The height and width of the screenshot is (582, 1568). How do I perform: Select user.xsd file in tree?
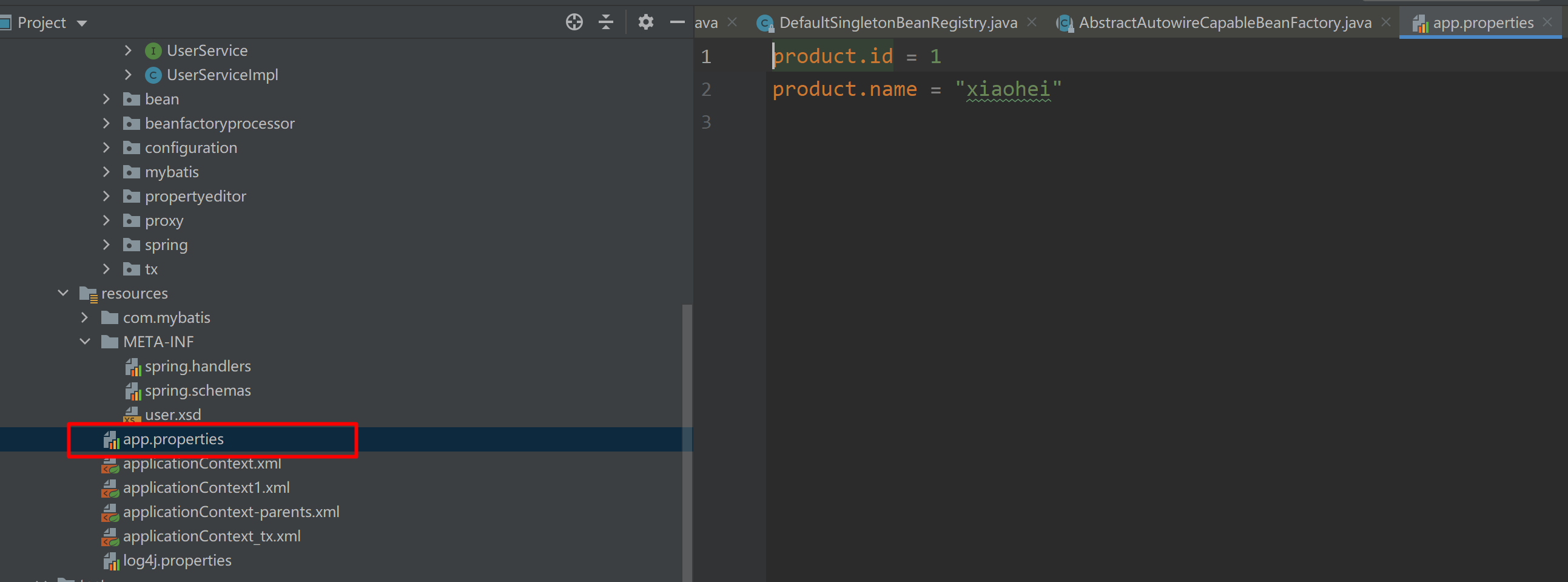point(173,415)
